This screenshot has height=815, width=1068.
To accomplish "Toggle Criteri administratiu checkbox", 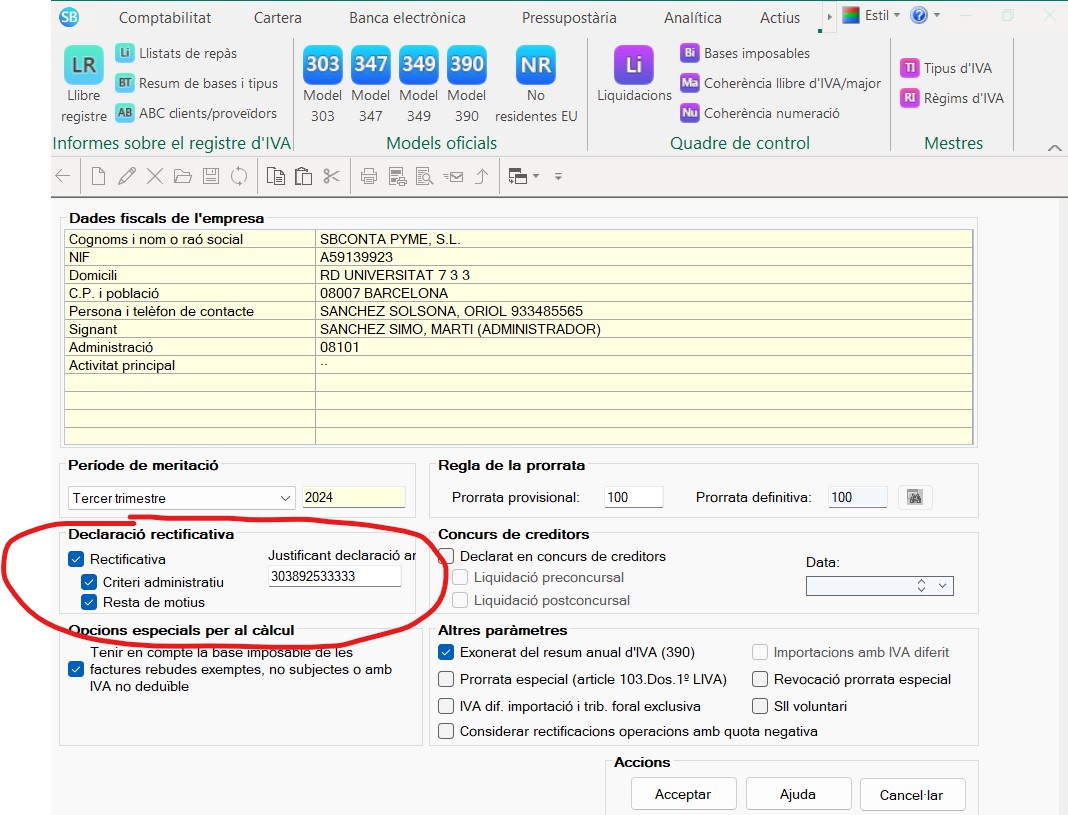I will [89, 582].
